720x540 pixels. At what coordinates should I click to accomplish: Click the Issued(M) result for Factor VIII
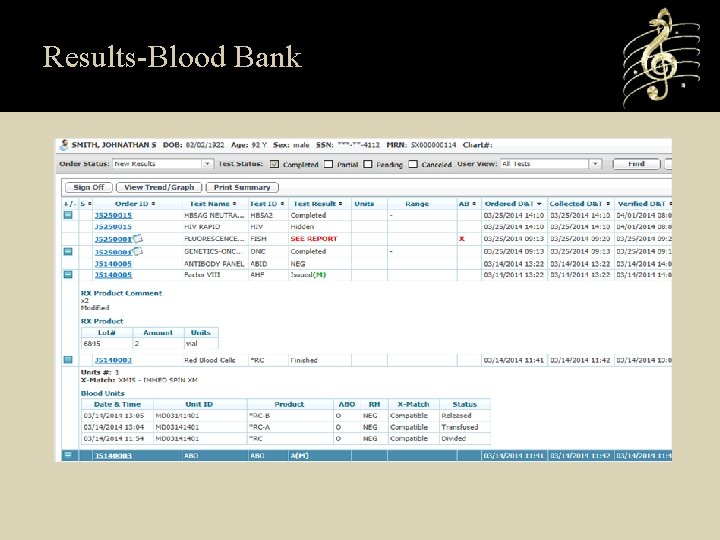coord(308,275)
